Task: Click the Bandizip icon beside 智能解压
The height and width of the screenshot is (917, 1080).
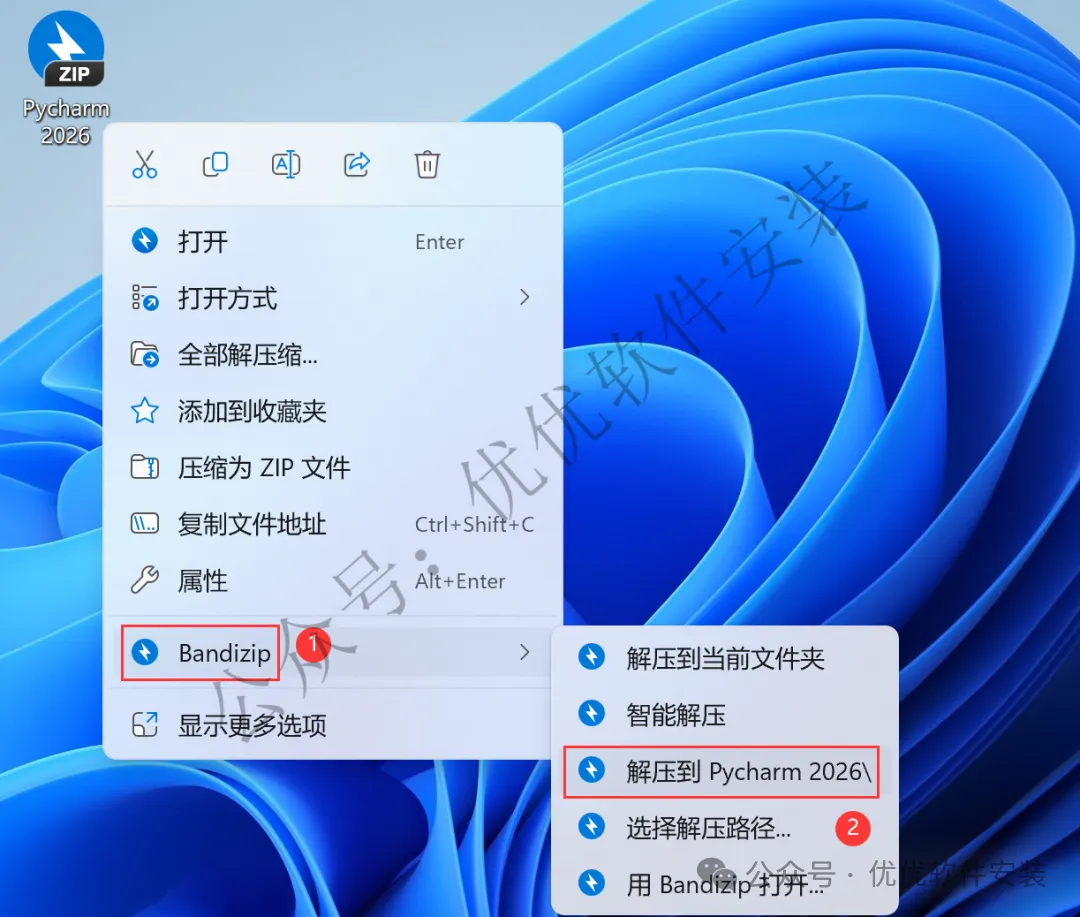Action: click(592, 713)
